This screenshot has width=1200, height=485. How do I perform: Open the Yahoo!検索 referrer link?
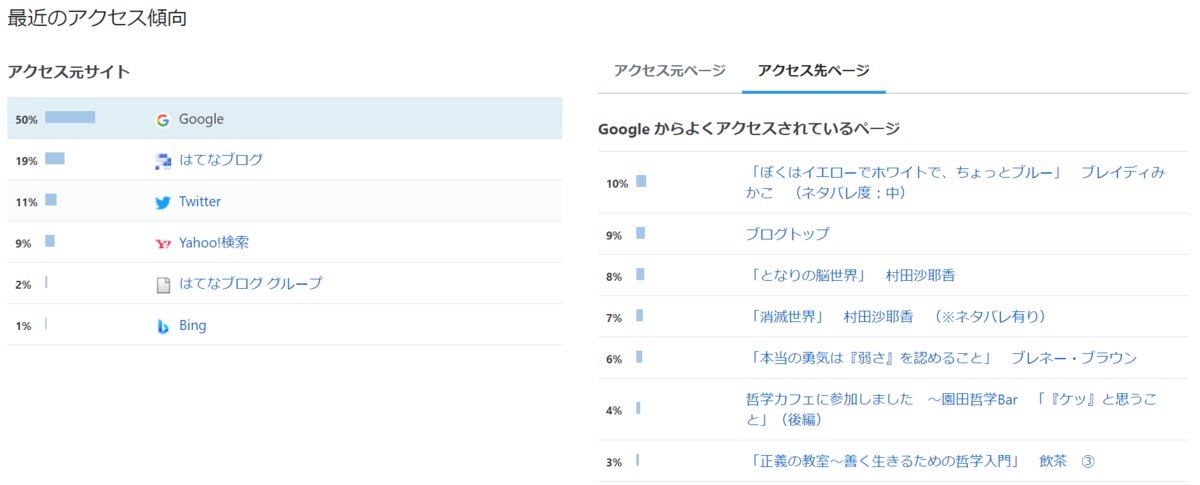pyautogui.click(x=214, y=242)
